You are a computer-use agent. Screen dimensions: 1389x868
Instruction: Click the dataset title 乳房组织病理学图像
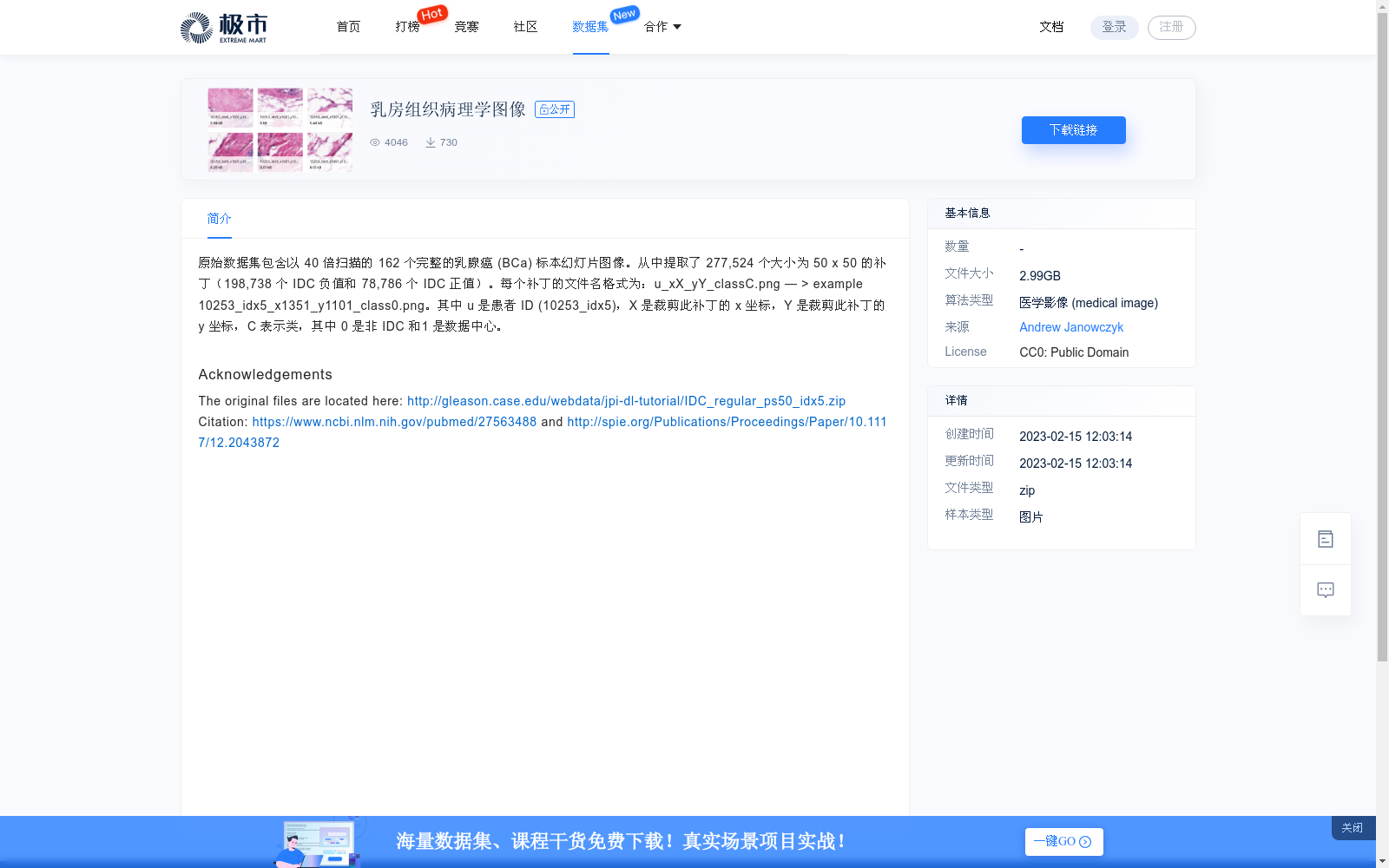pyautogui.click(x=448, y=109)
